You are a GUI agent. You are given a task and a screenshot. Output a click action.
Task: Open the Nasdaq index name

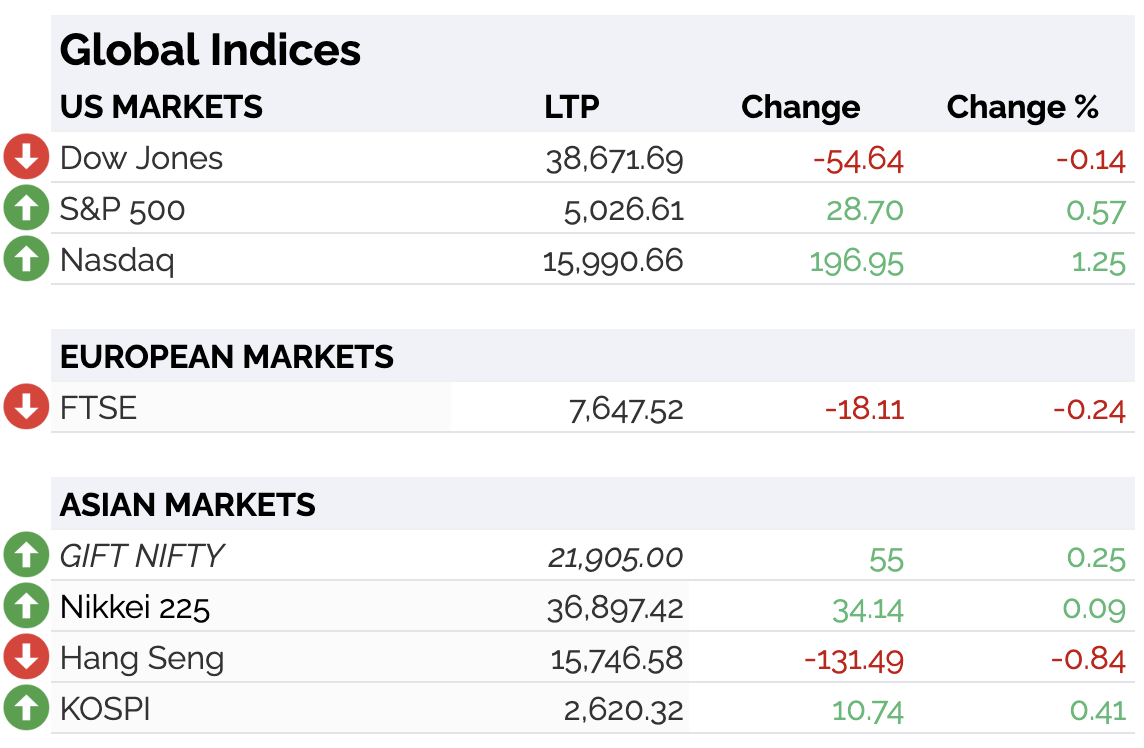point(117,261)
